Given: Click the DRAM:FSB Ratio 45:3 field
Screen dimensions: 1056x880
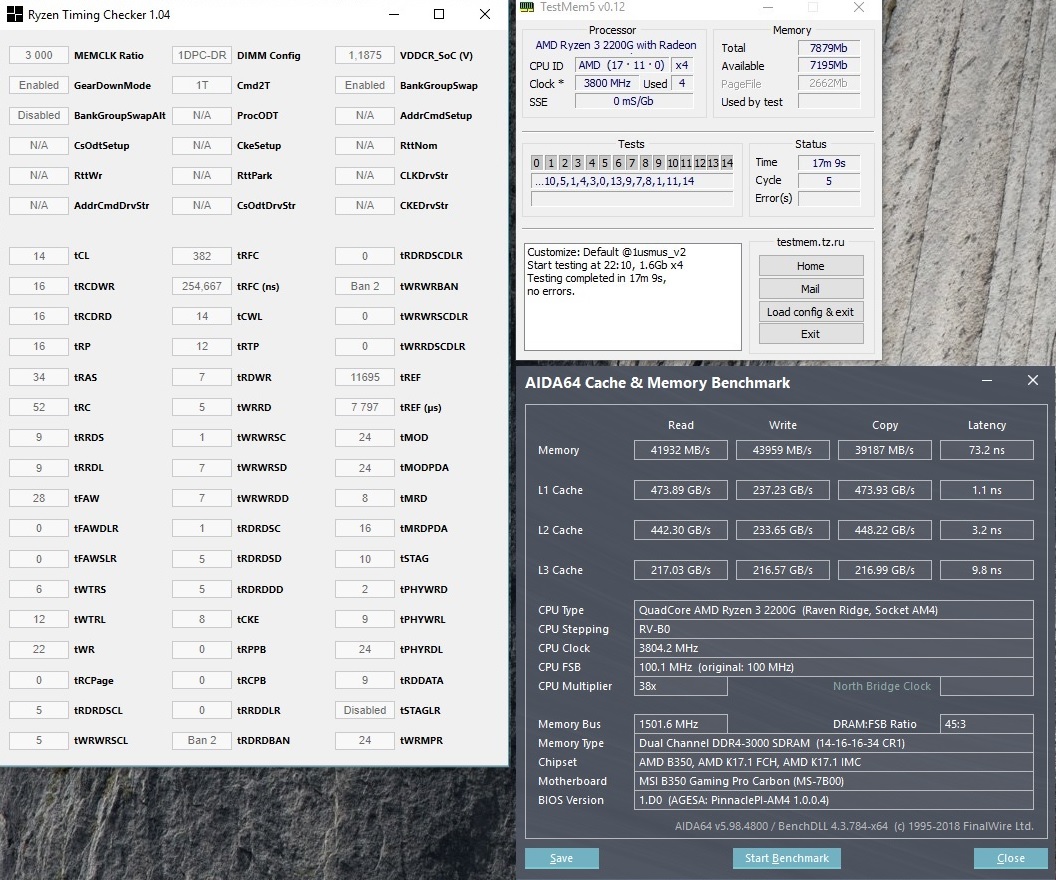Looking at the screenshot, I should [x=987, y=724].
